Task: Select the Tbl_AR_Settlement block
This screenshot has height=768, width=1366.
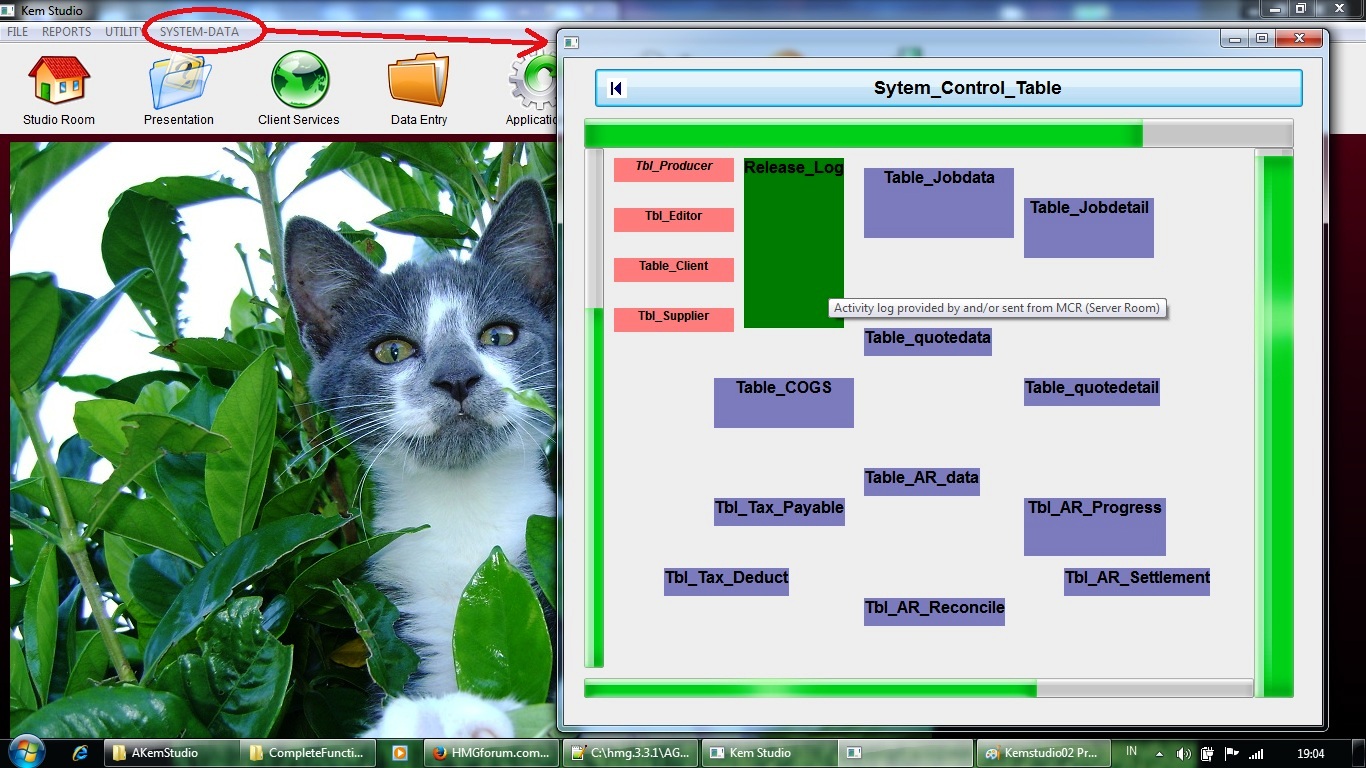Action: click(1136, 581)
